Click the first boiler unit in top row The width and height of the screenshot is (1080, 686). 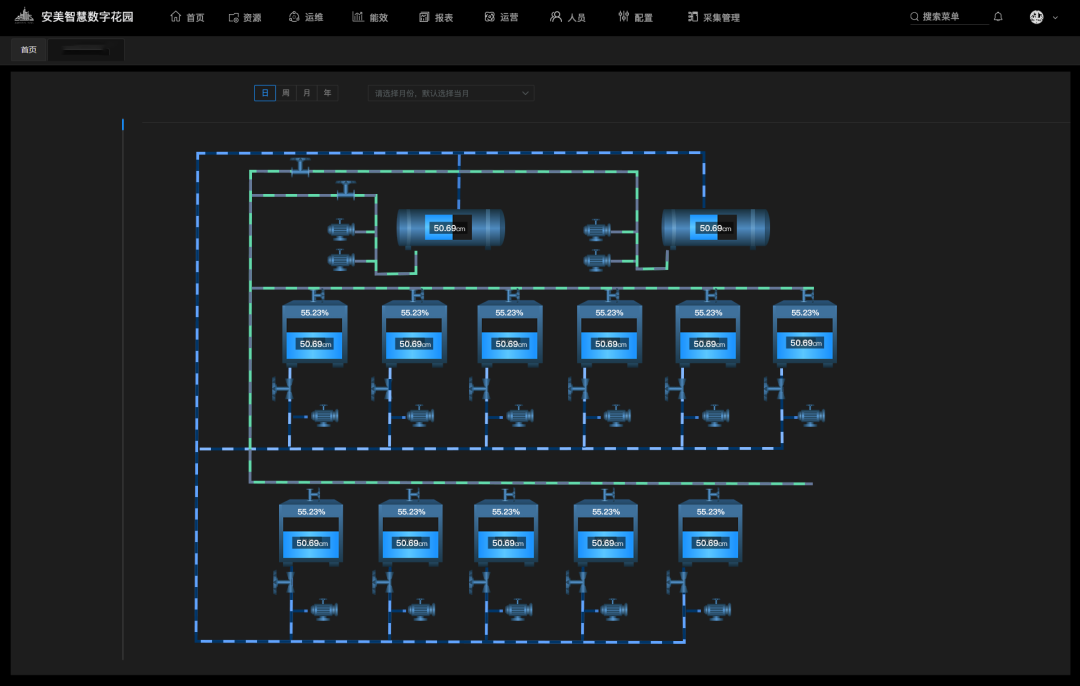pyautogui.click(x=315, y=334)
